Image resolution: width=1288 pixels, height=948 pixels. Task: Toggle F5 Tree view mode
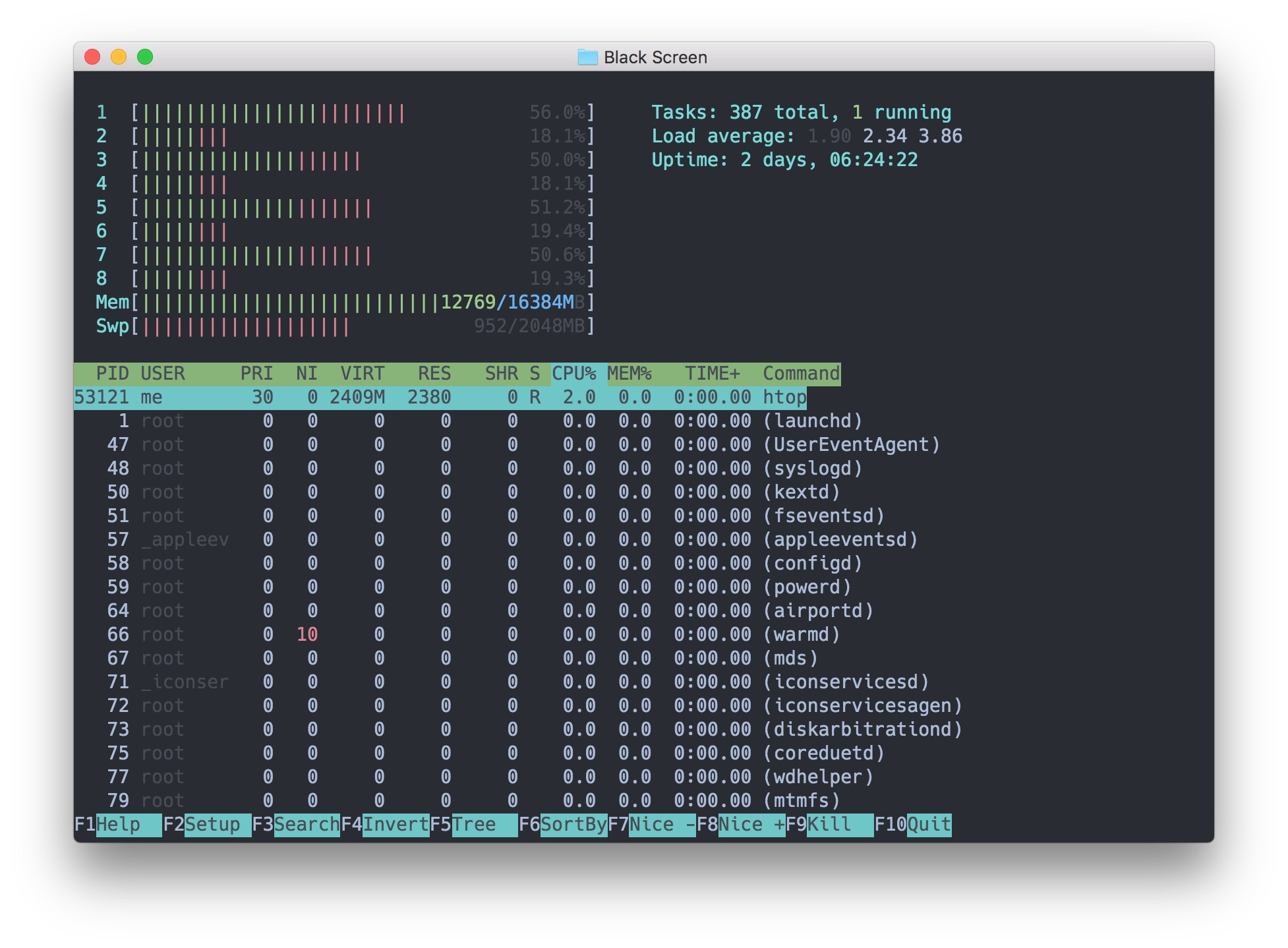pyautogui.click(x=483, y=825)
